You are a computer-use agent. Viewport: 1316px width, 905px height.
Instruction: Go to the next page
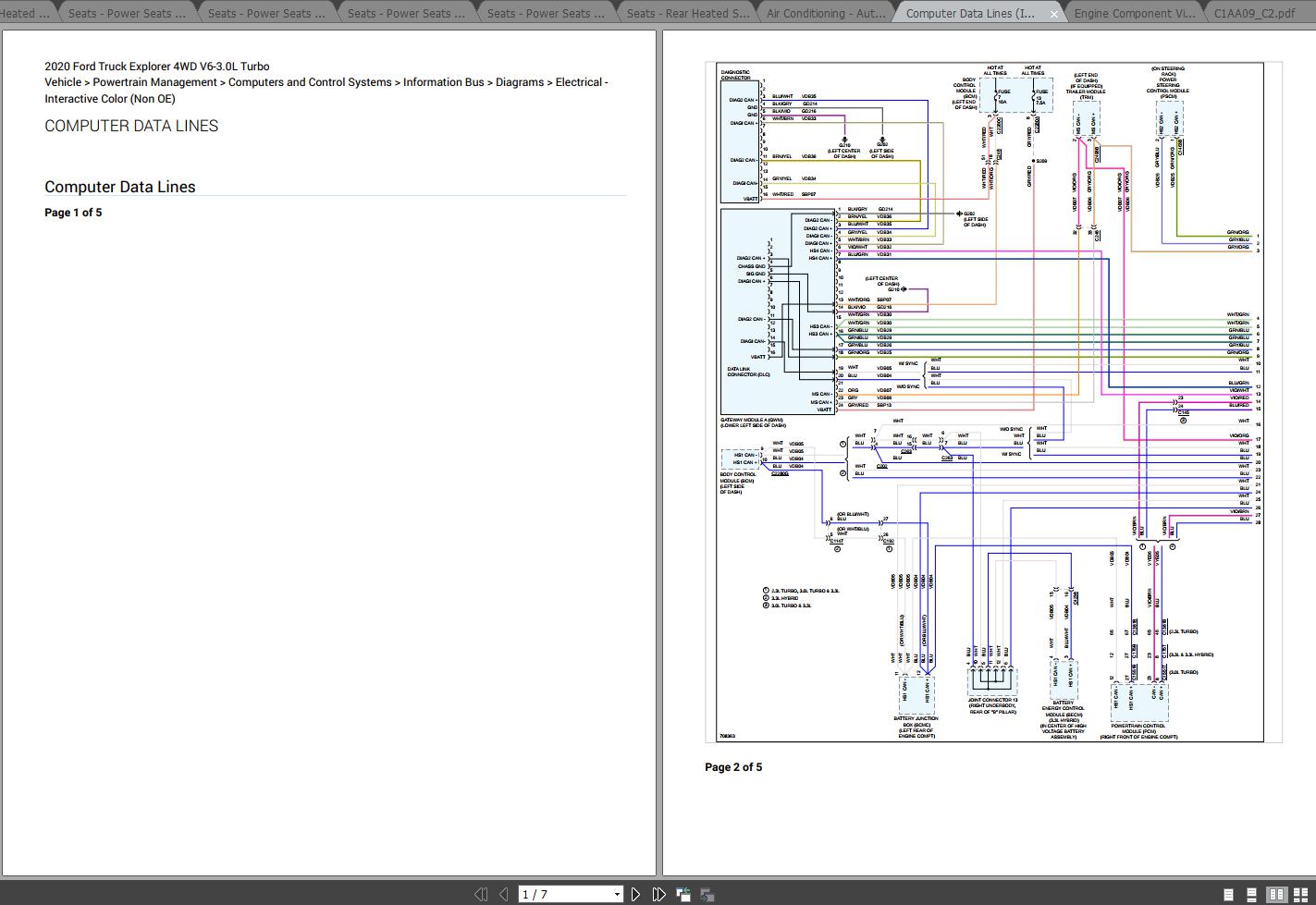pyautogui.click(x=636, y=894)
